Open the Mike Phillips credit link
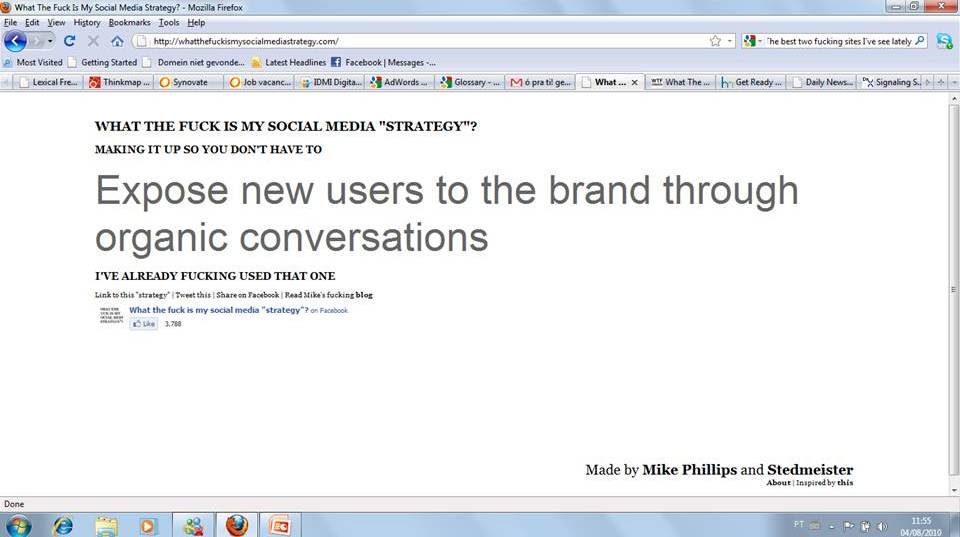The height and width of the screenshot is (537, 960). (689, 470)
